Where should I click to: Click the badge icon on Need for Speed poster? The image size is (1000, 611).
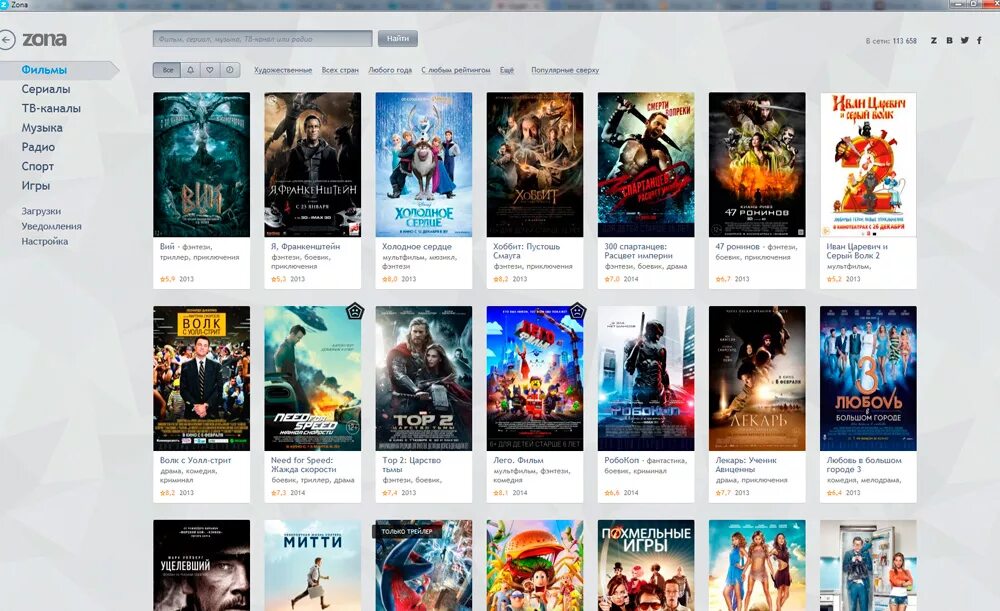pyautogui.click(x=355, y=311)
